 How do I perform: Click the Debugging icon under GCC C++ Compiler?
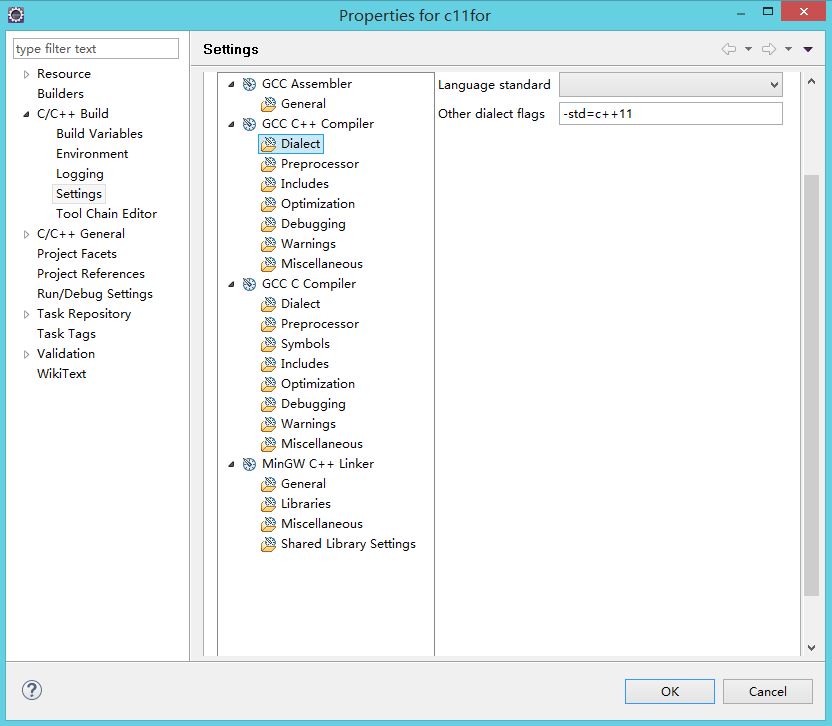click(x=268, y=224)
